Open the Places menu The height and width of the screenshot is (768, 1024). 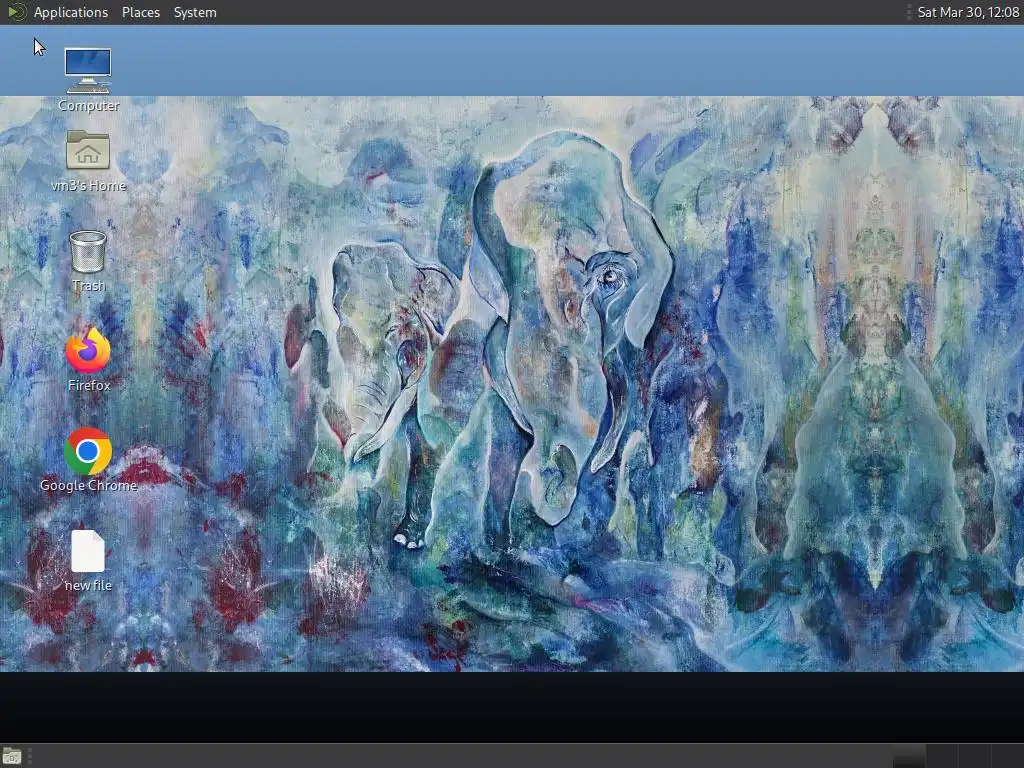tap(140, 12)
